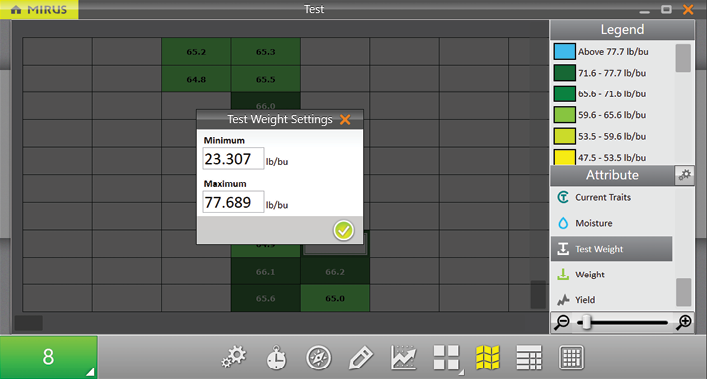Screen dimensions: 707x379
Task: Open the four-squares layout dropdown
Action: tap(447, 358)
